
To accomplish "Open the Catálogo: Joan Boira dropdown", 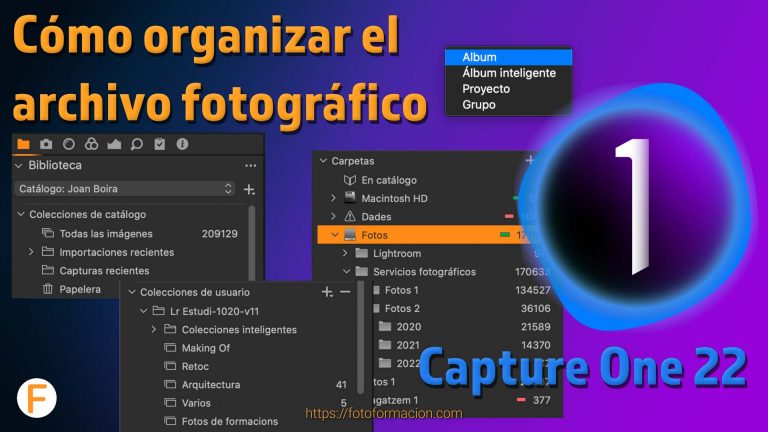I will click(125, 189).
